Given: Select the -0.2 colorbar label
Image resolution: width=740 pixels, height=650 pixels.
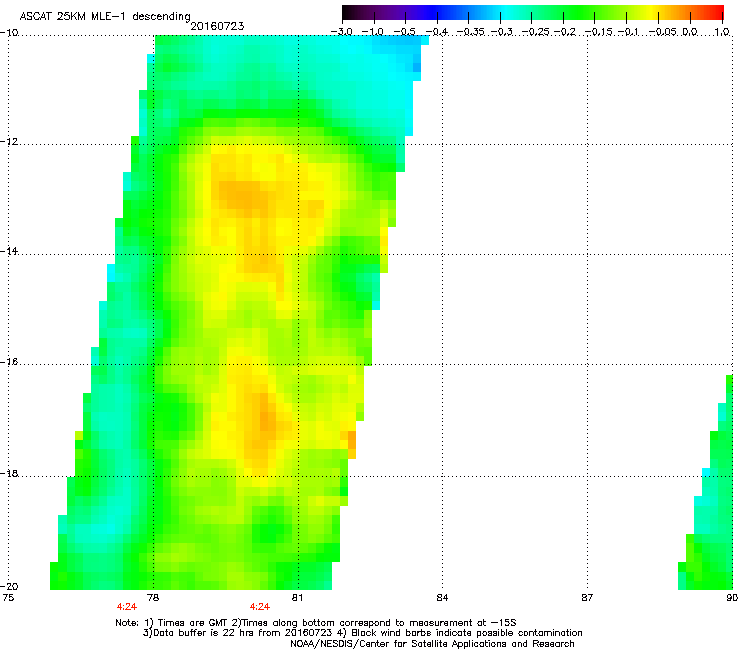Looking at the screenshot, I should [565, 32].
